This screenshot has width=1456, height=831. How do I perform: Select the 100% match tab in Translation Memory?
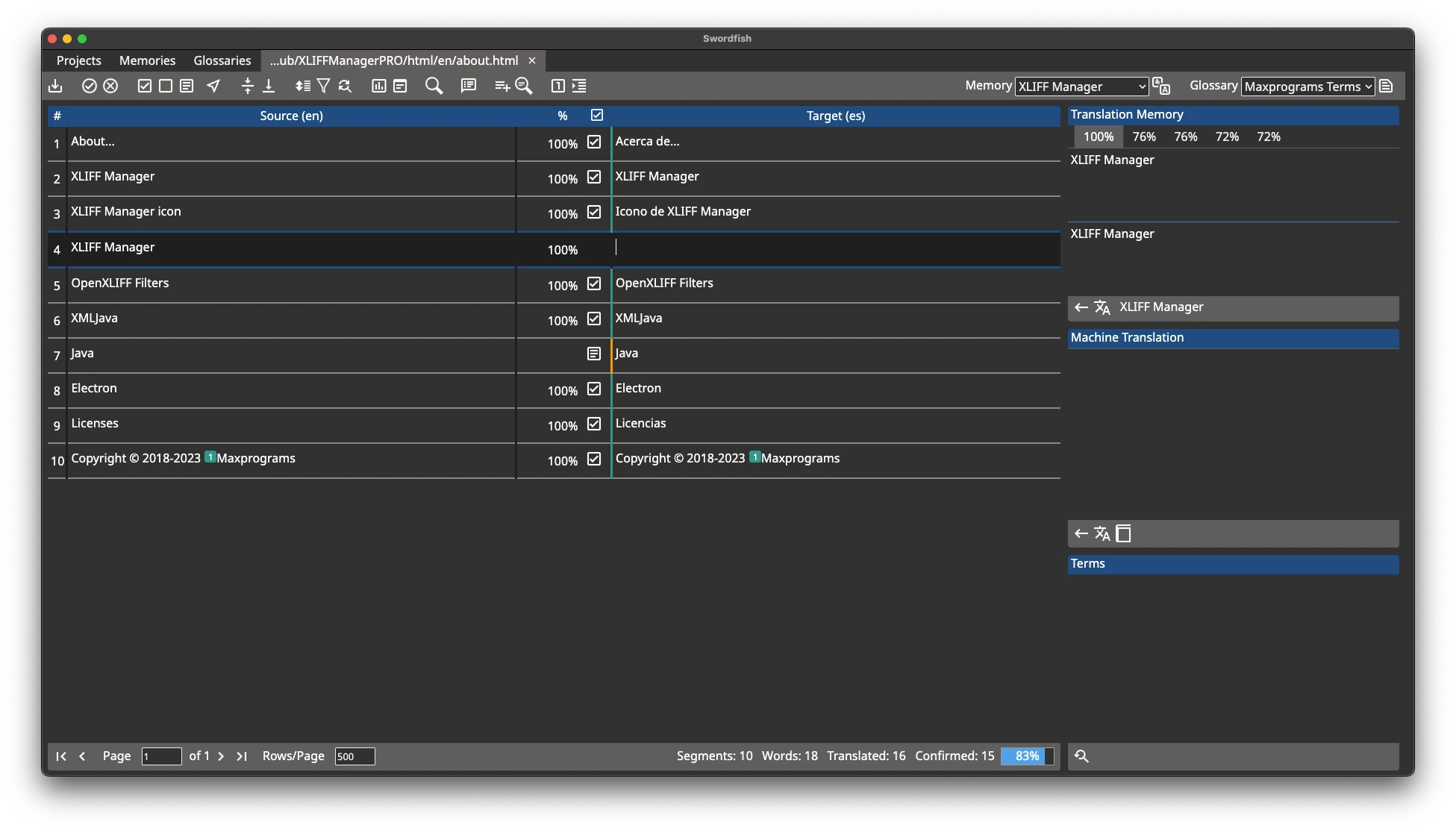coord(1099,137)
